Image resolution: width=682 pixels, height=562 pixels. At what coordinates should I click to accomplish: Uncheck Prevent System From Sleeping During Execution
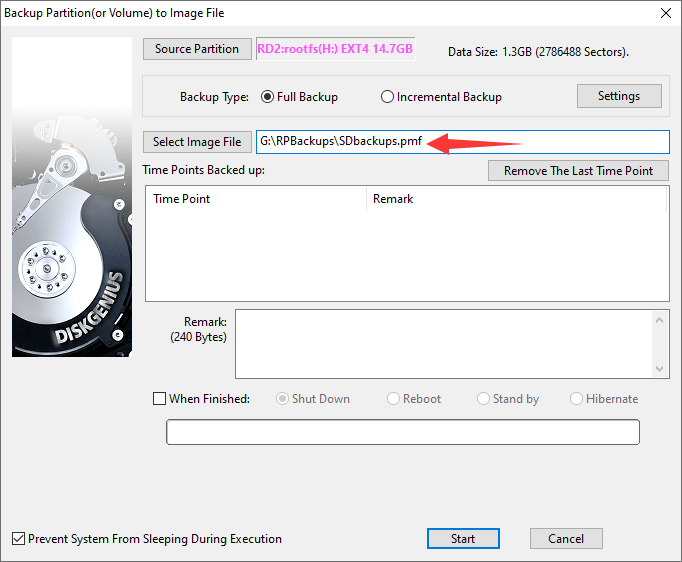[19, 539]
